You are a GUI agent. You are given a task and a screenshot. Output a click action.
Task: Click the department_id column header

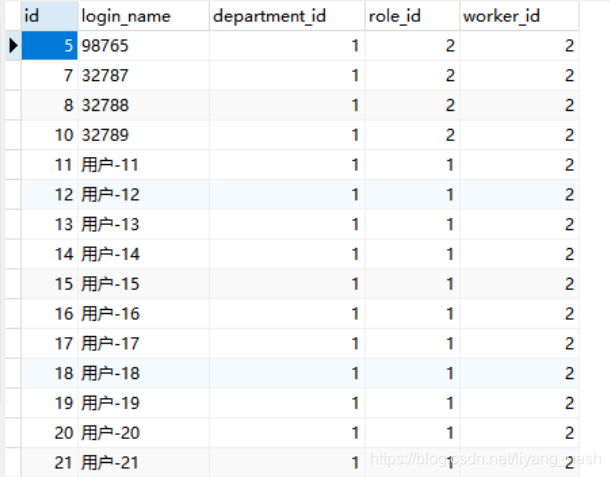(287, 16)
